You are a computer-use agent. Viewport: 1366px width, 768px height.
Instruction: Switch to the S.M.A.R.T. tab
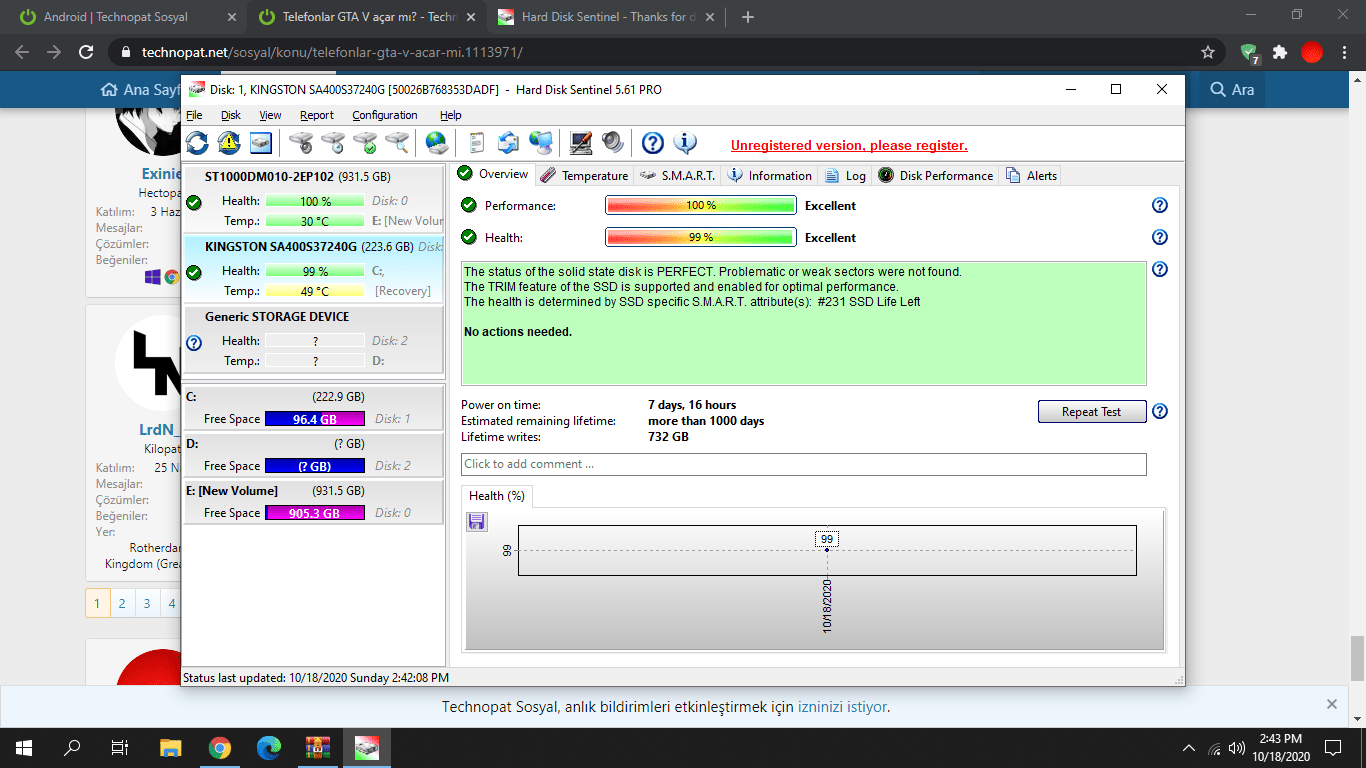point(678,175)
